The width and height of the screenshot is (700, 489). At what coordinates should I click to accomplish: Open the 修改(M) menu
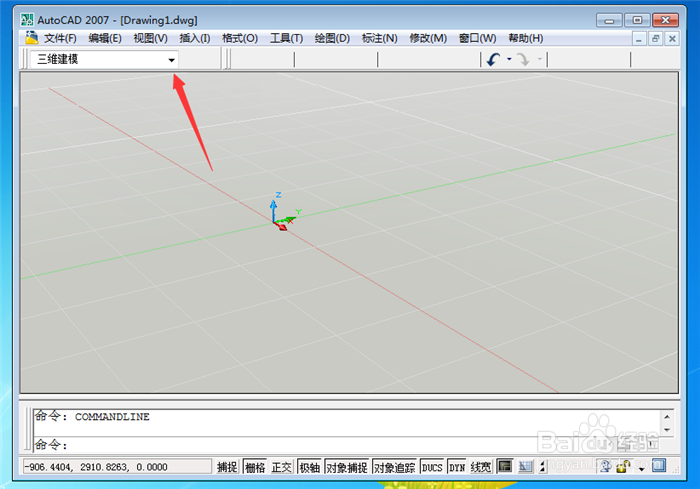(x=428, y=38)
